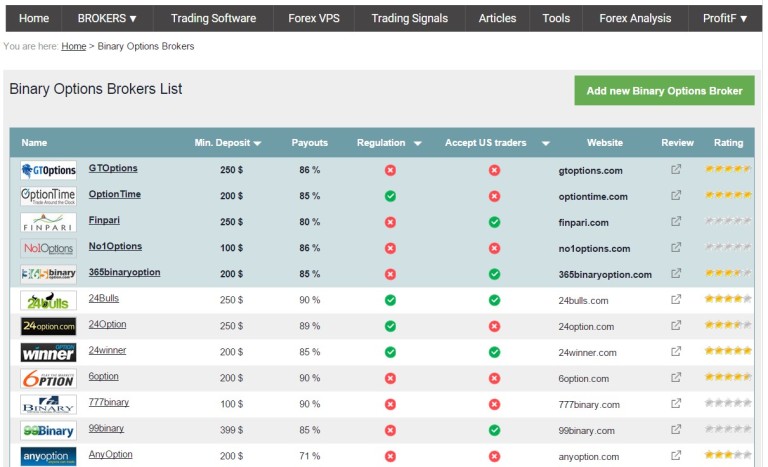Expand the Accept US traders filter arrow
Image resolution: width=768 pixels, height=467 pixels.
[546, 143]
